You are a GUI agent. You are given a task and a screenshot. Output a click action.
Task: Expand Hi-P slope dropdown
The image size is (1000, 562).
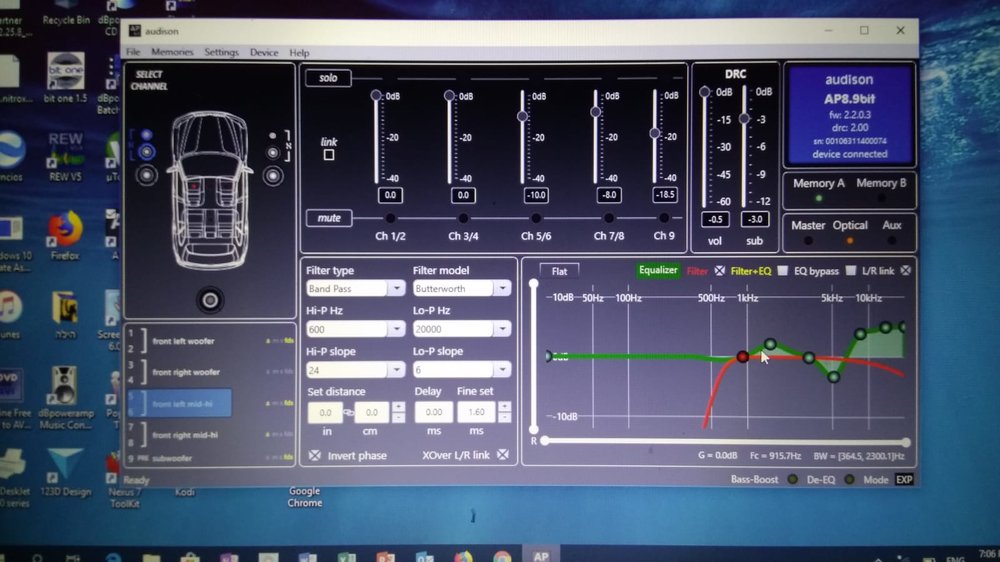(397, 370)
